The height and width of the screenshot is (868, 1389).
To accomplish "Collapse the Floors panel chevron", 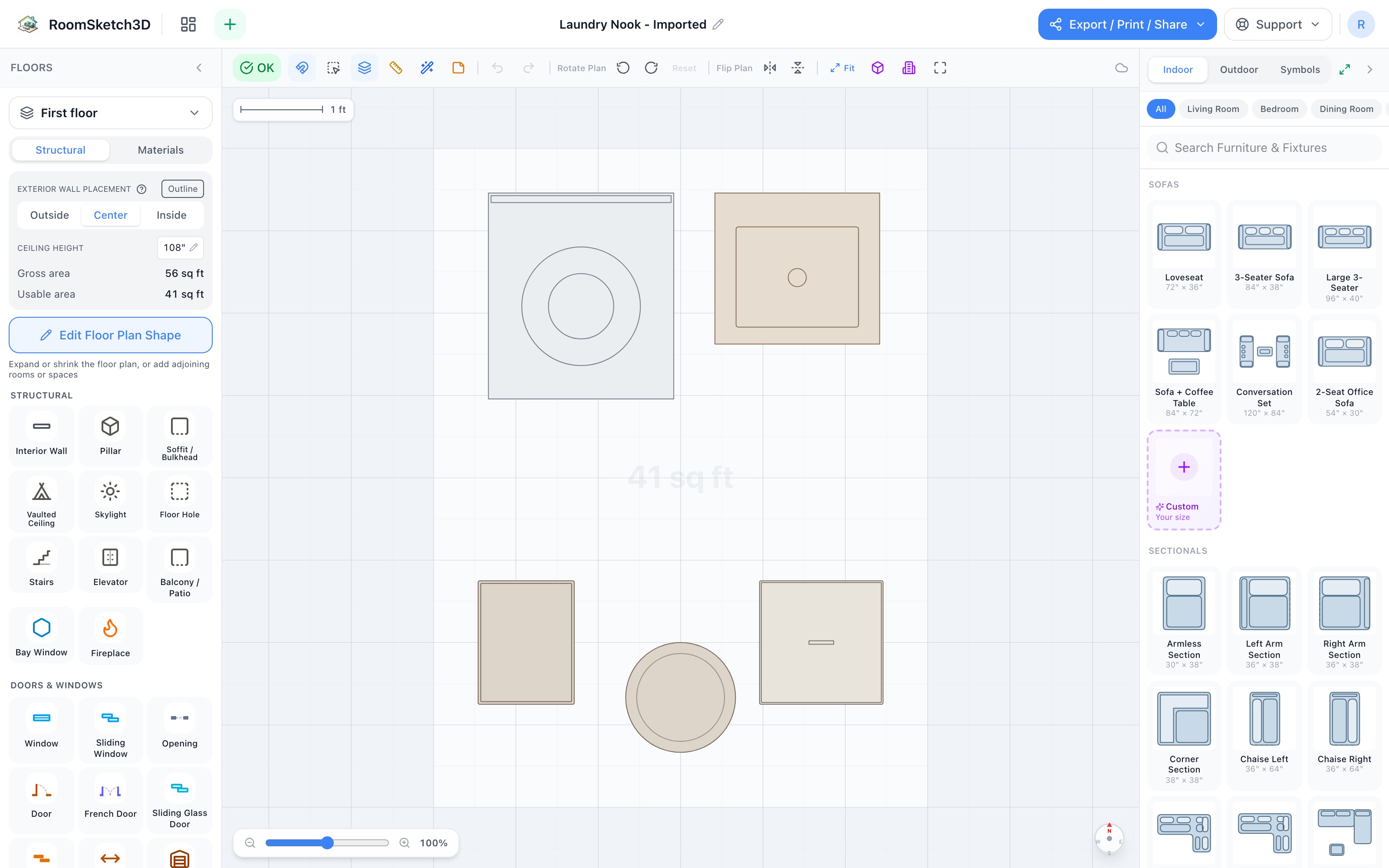I will point(199,68).
